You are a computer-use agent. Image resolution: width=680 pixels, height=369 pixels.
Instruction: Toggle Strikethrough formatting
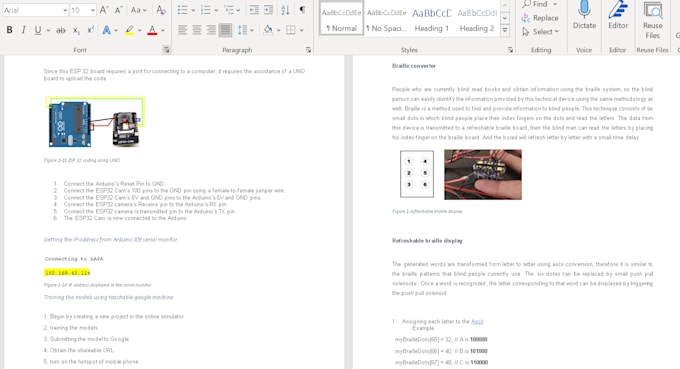[x=61, y=30]
